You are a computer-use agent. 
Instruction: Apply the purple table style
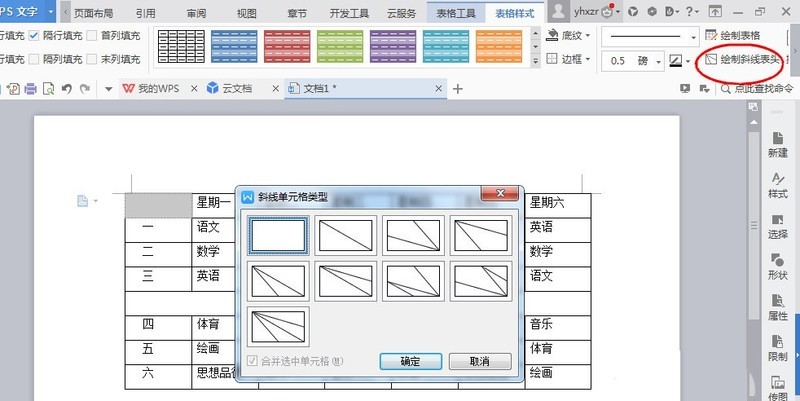(393, 46)
